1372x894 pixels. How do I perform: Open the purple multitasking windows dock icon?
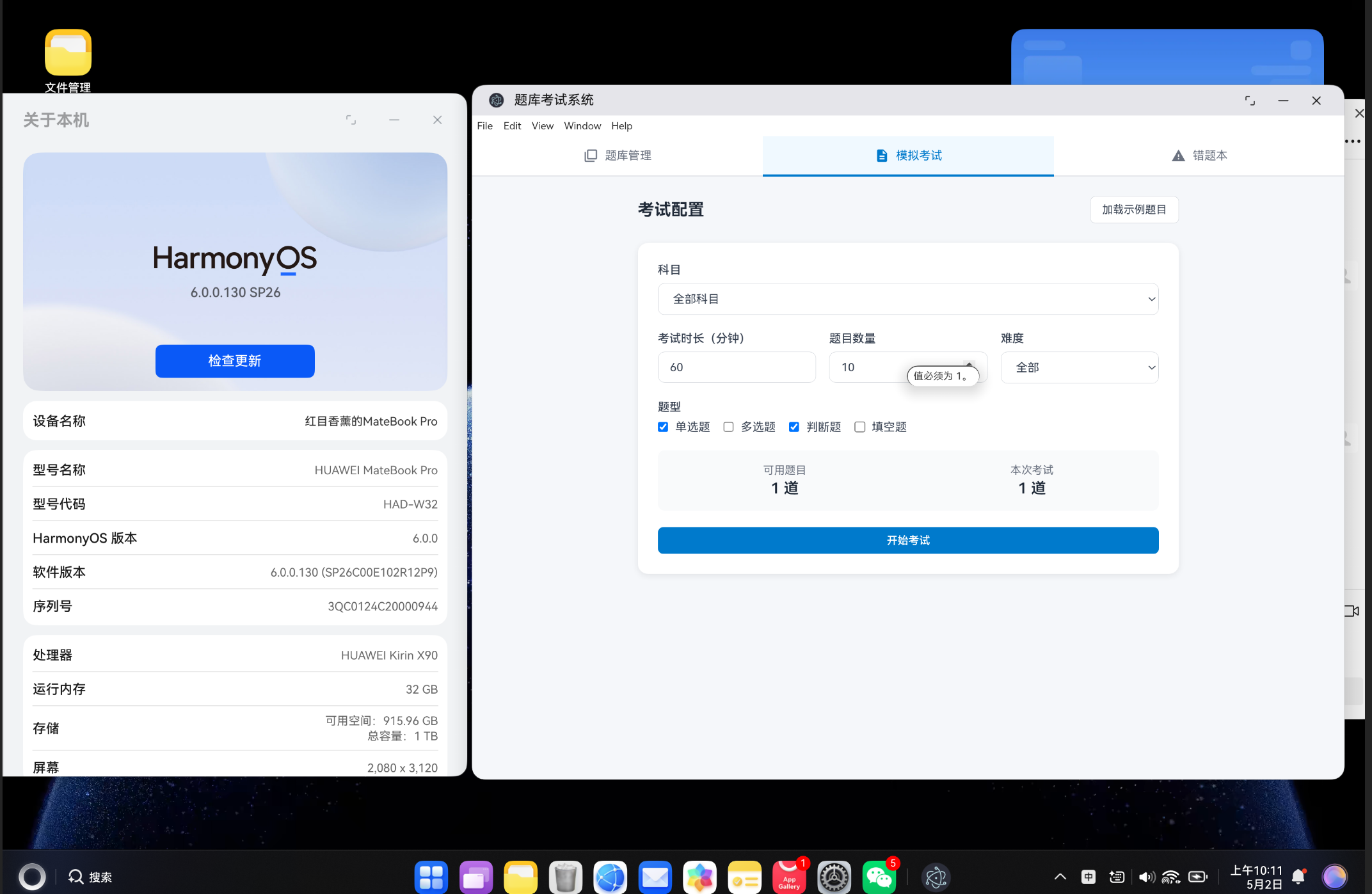tap(476, 877)
